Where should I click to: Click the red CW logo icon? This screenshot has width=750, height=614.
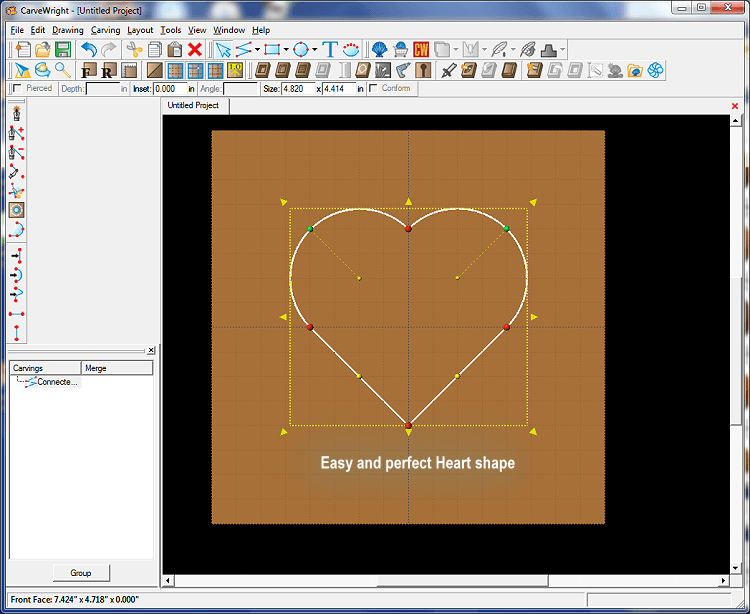coord(421,49)
